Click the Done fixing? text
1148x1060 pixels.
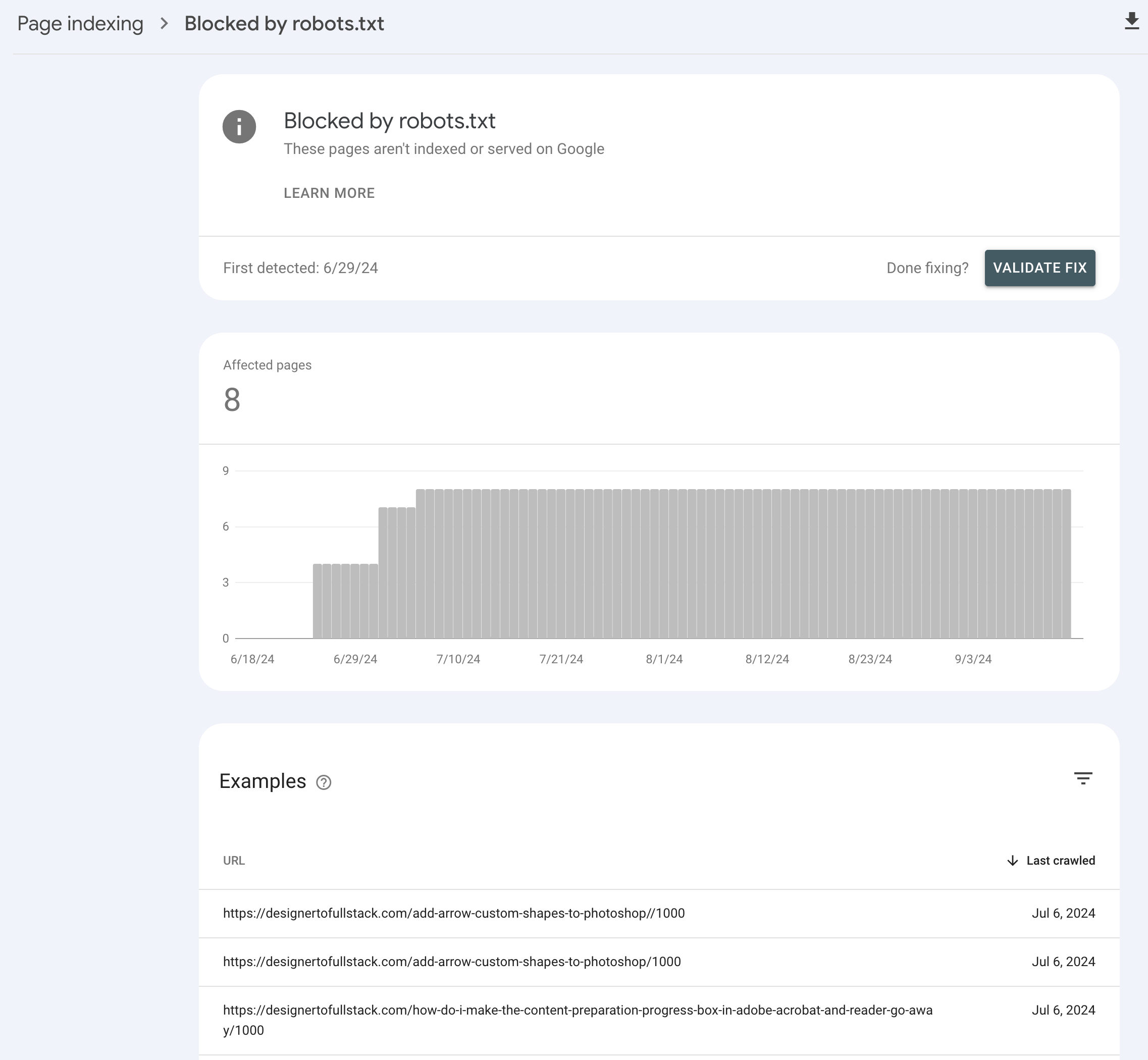(927, 268)
